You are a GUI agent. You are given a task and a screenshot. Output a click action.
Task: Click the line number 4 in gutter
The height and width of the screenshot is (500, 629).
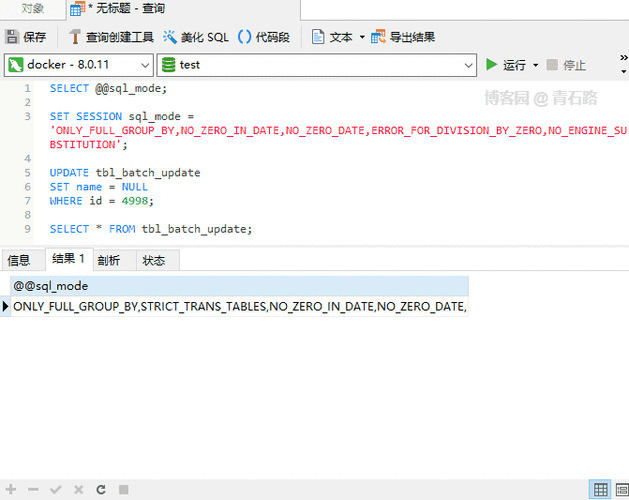pyautogui.click(x=27, y=159)
